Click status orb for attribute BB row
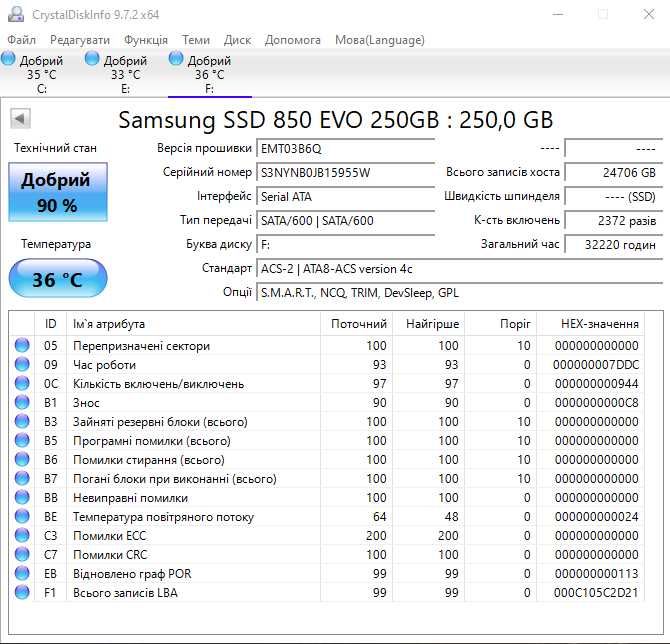 (x=22, y=497)
